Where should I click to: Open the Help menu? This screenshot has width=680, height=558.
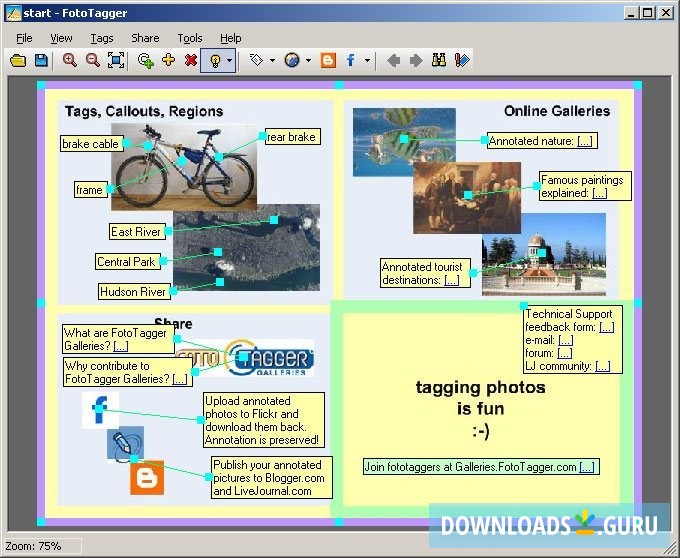pos(231,38)
